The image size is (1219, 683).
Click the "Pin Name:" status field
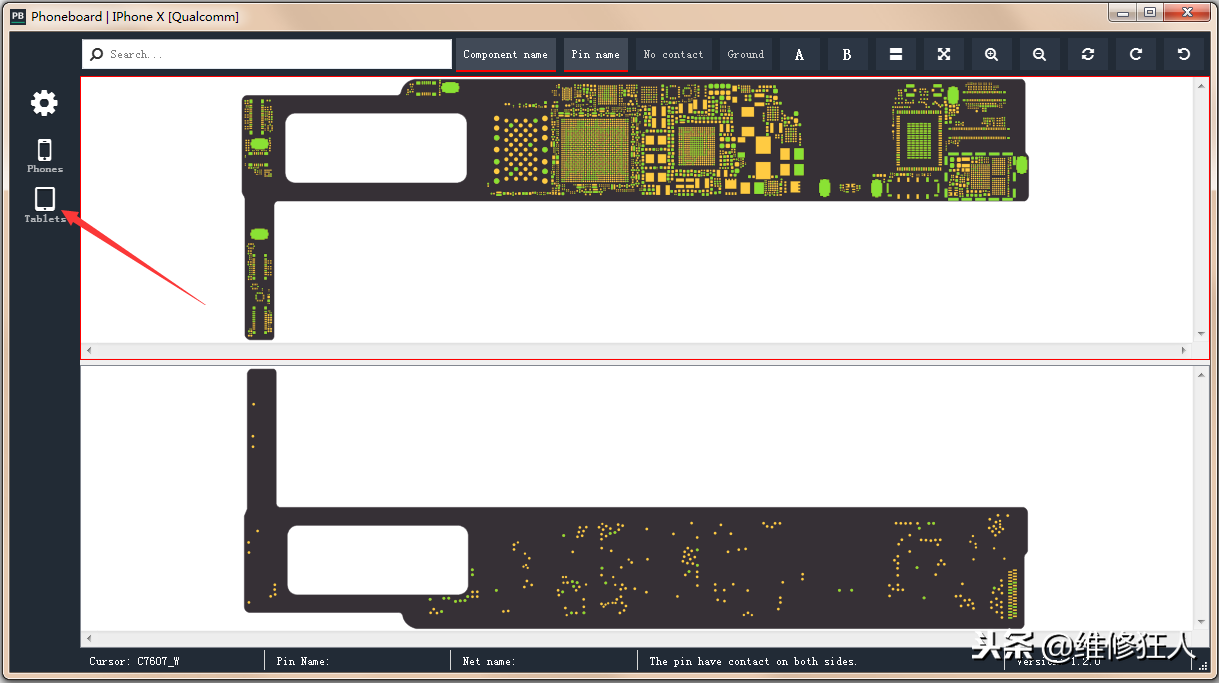[x=303, y=661]
